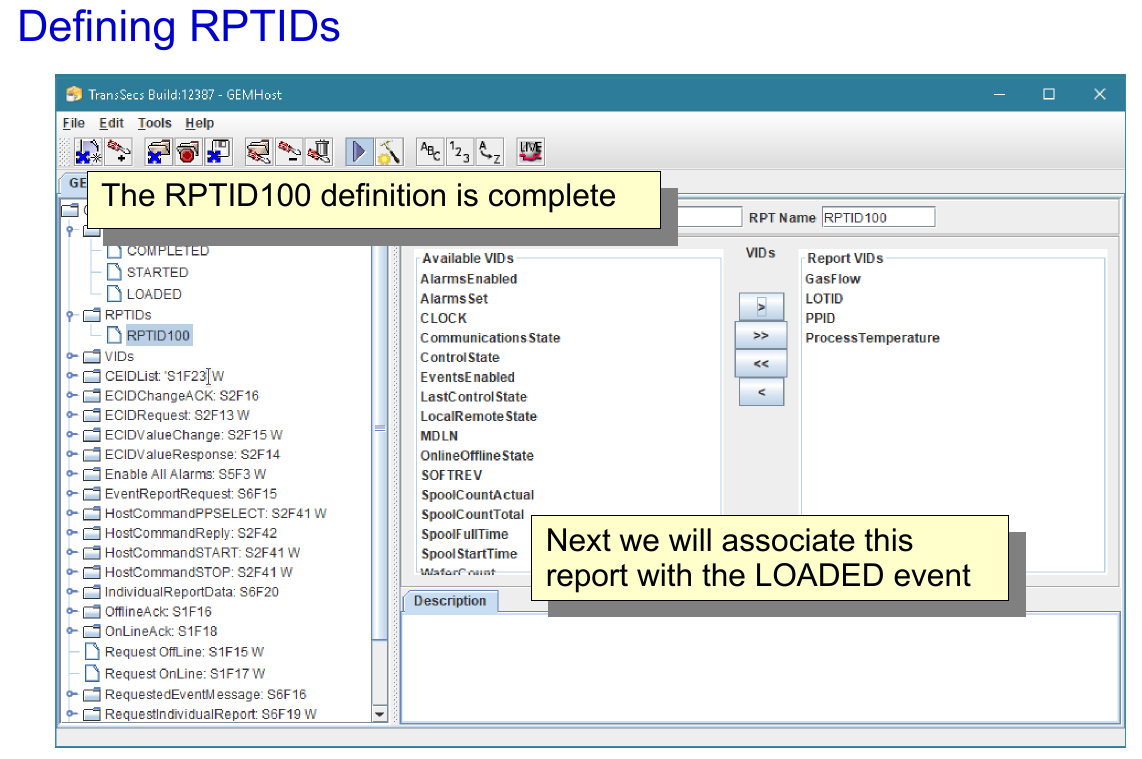Select the LOADED item in the tree
The image size is (1142, 759).
[x=154, y=294]
